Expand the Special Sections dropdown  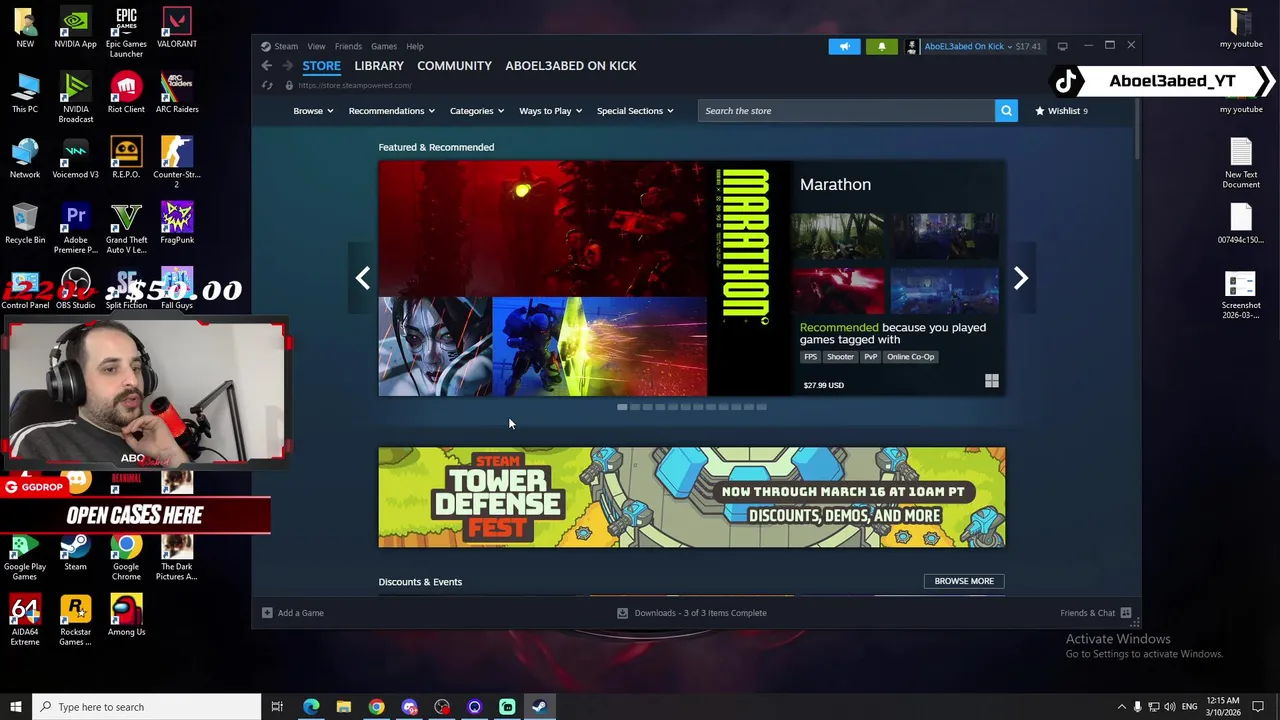tap(635, 111)
